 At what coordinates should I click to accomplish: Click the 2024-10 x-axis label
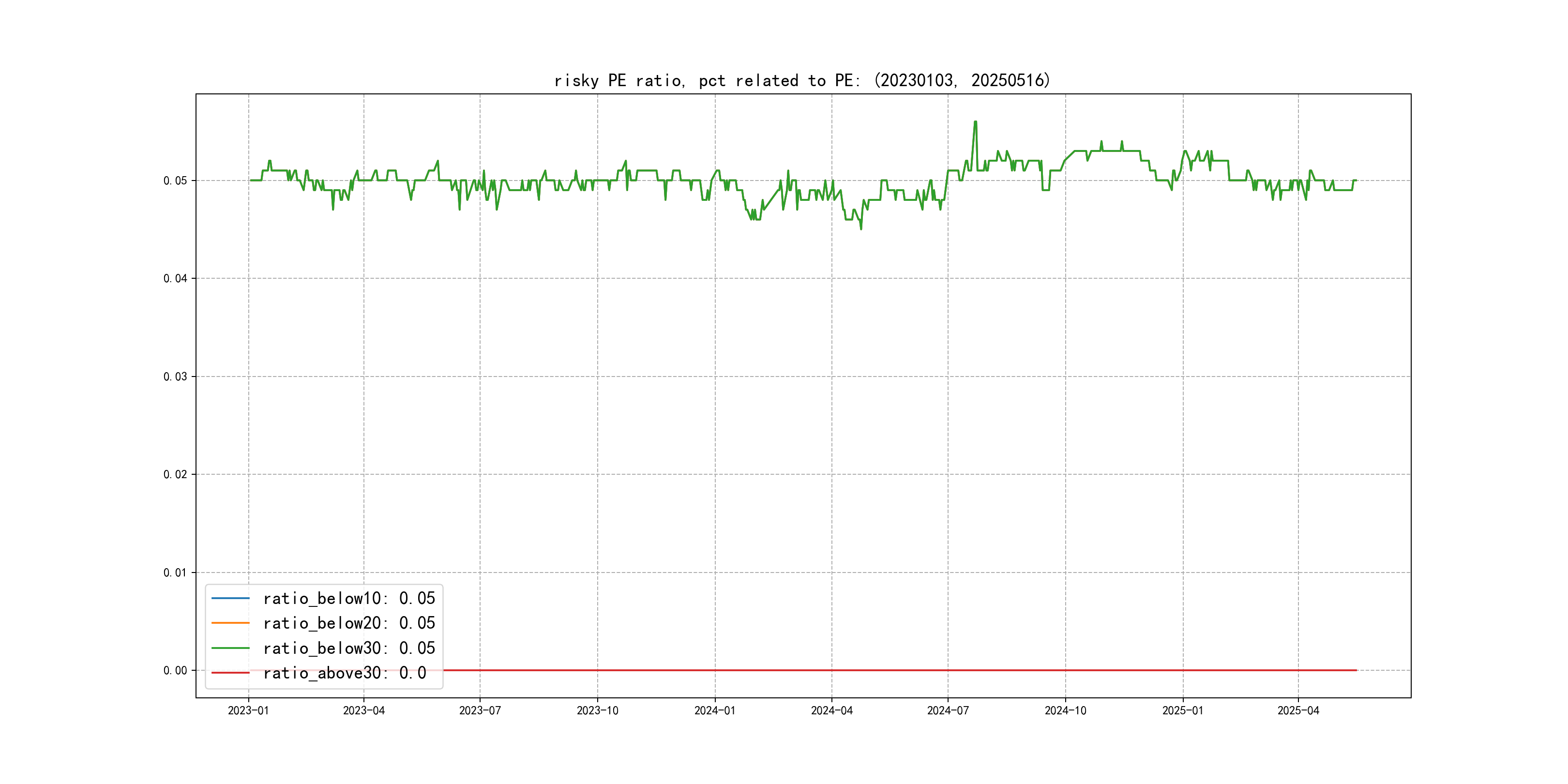(x=1065, y=711)
